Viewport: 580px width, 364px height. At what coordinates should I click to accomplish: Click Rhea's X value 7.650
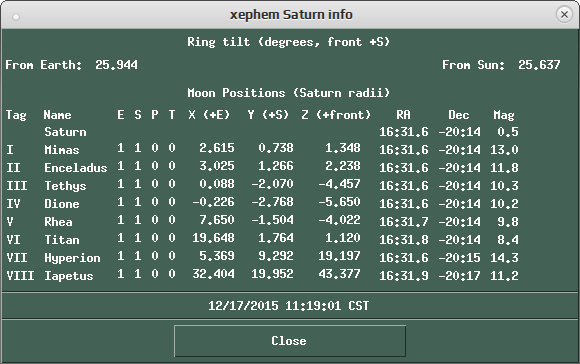(217, 220)
